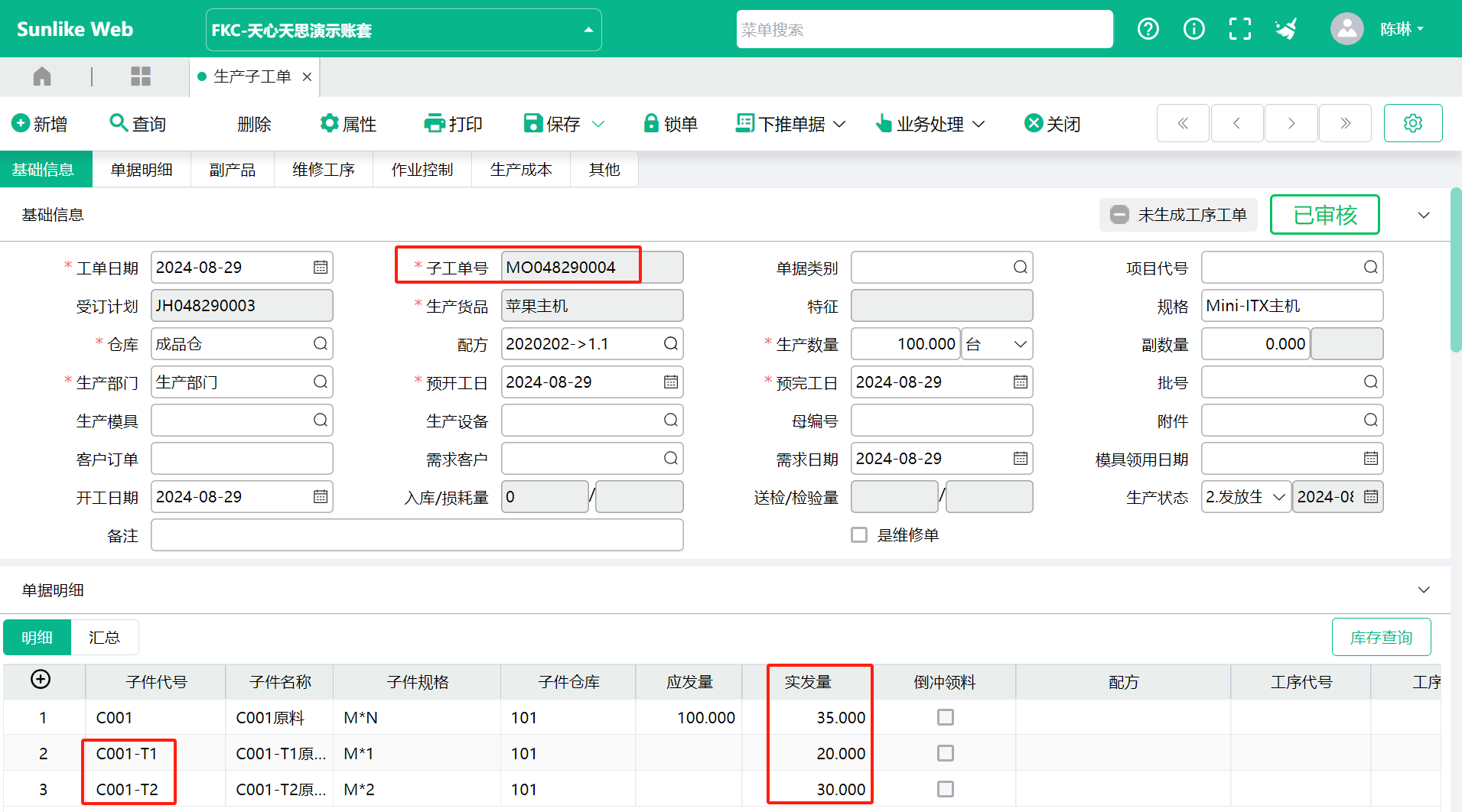Image resolution: width=1462 pixels, height=812 pixels.
Task: Expand the 保存 dropdown arrow
Action: 598,124
